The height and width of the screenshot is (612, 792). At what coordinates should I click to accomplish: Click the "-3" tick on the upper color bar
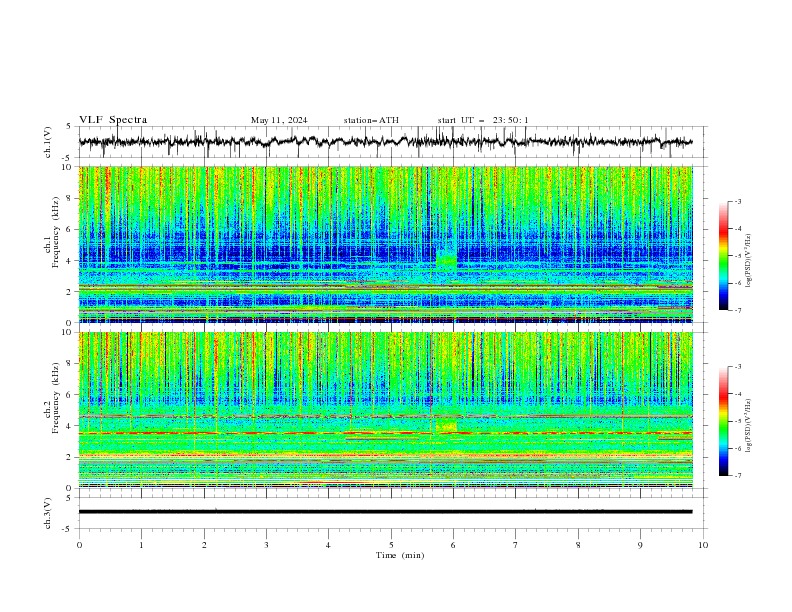tap(737, 201)
